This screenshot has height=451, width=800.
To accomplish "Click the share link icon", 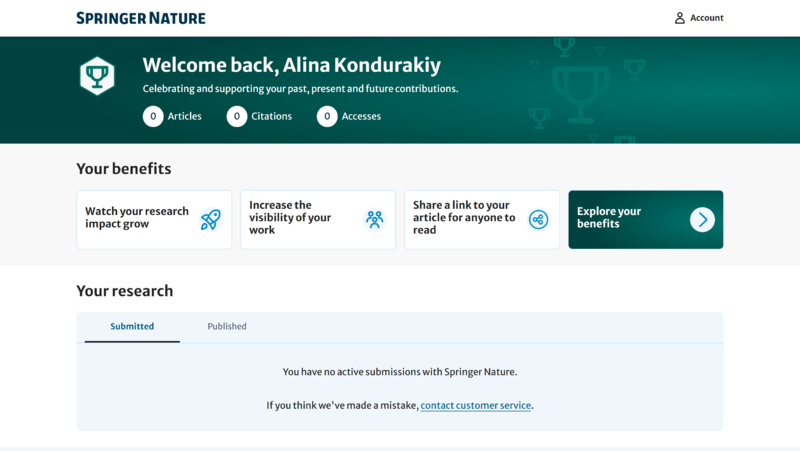I will click(x=538, y=220).
